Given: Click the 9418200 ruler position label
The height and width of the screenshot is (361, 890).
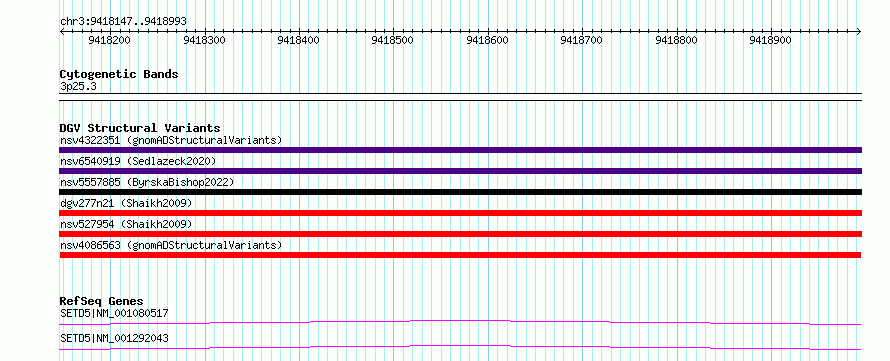Looking at the screenshot, I should tap(110, 41).
